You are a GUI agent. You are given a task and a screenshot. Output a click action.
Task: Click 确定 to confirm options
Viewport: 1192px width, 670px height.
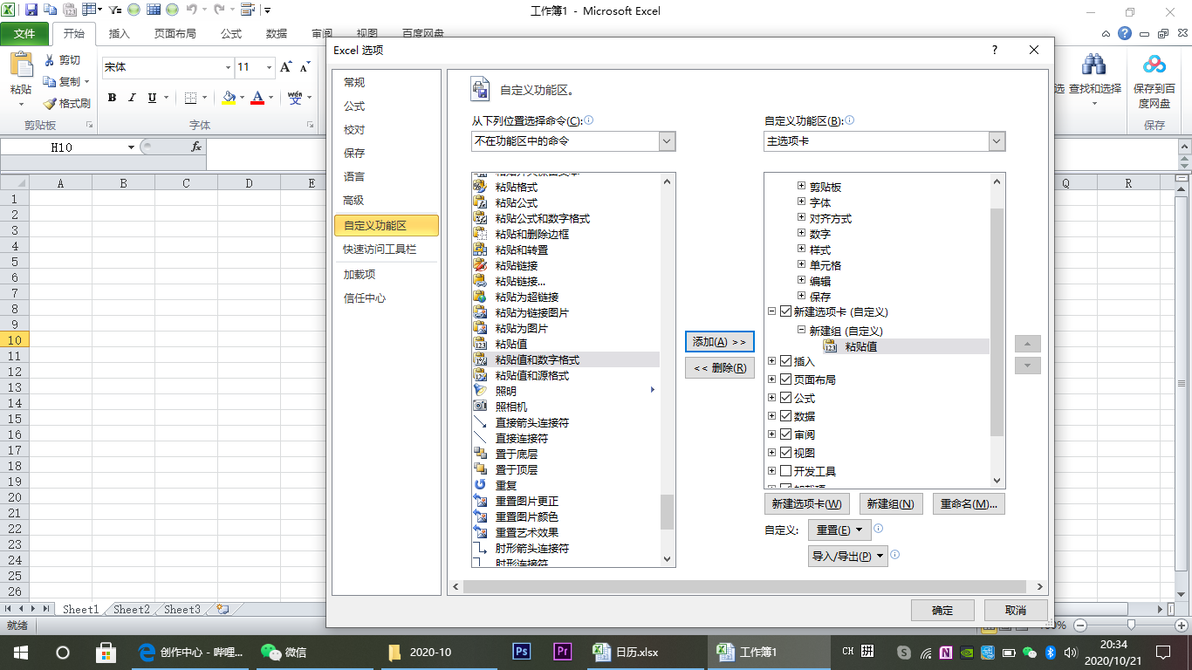pyautogui.click(x=942, y=610)
